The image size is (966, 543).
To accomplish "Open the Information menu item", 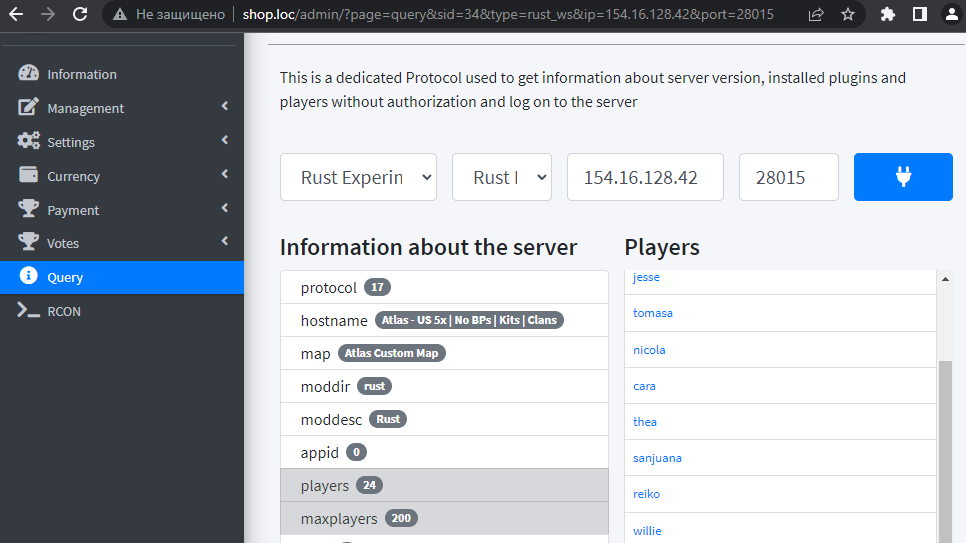I will click(x=81, y=74).
